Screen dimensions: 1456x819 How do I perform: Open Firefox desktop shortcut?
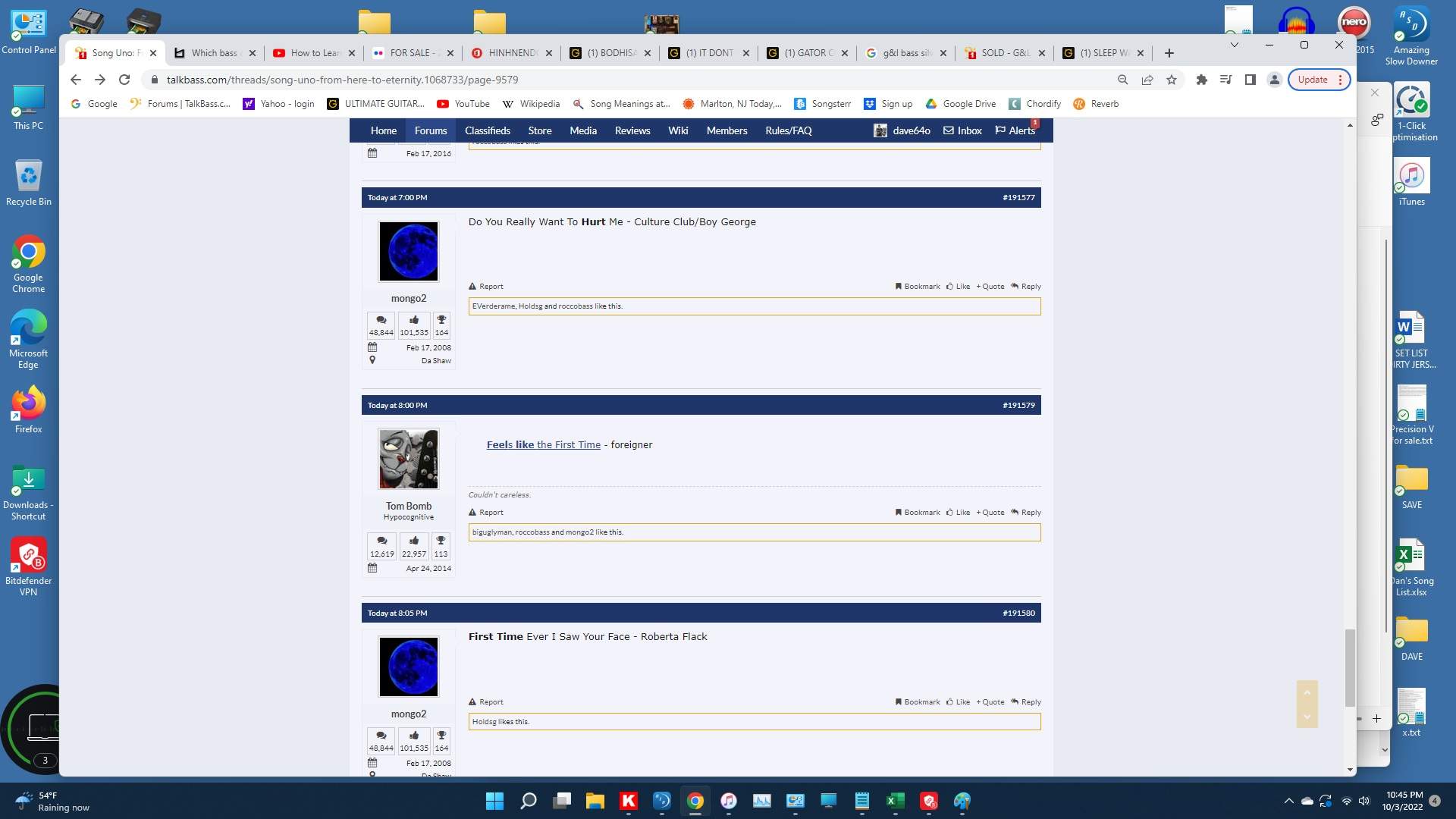29,409
